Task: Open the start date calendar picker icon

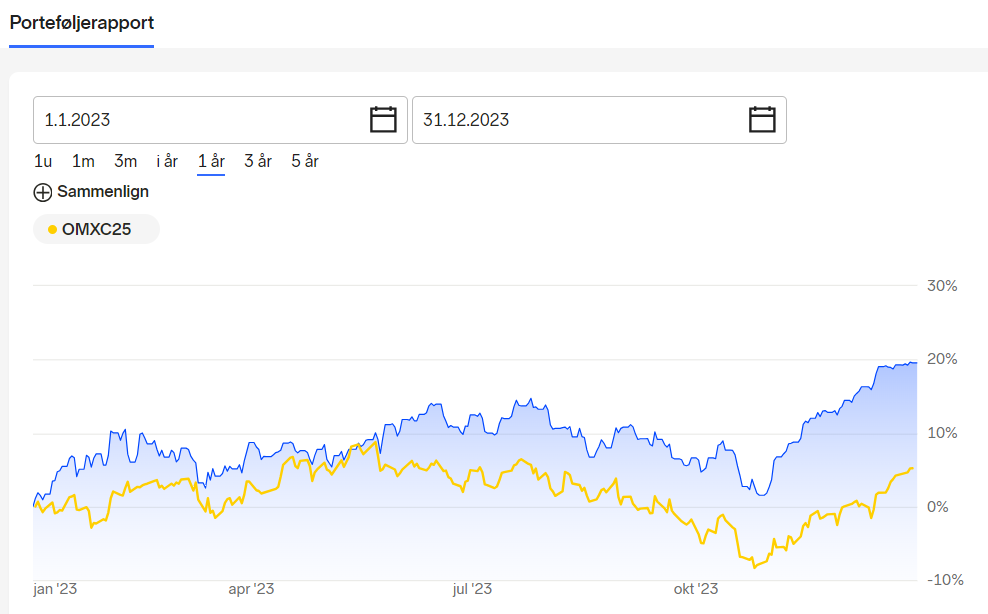Action: pyautogui.click(x=383, y=120)
